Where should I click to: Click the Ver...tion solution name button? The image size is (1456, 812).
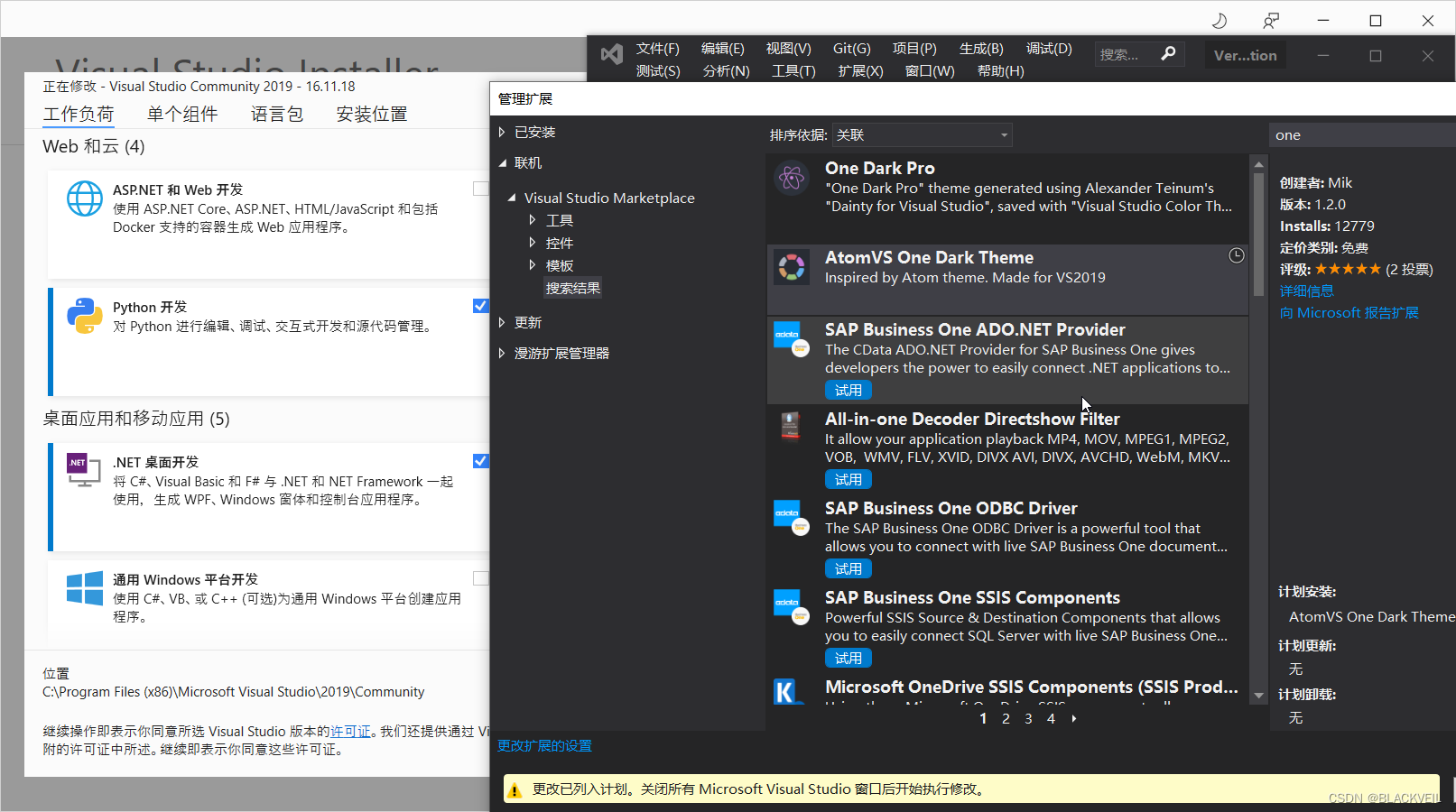click(x=1245, y=56)
